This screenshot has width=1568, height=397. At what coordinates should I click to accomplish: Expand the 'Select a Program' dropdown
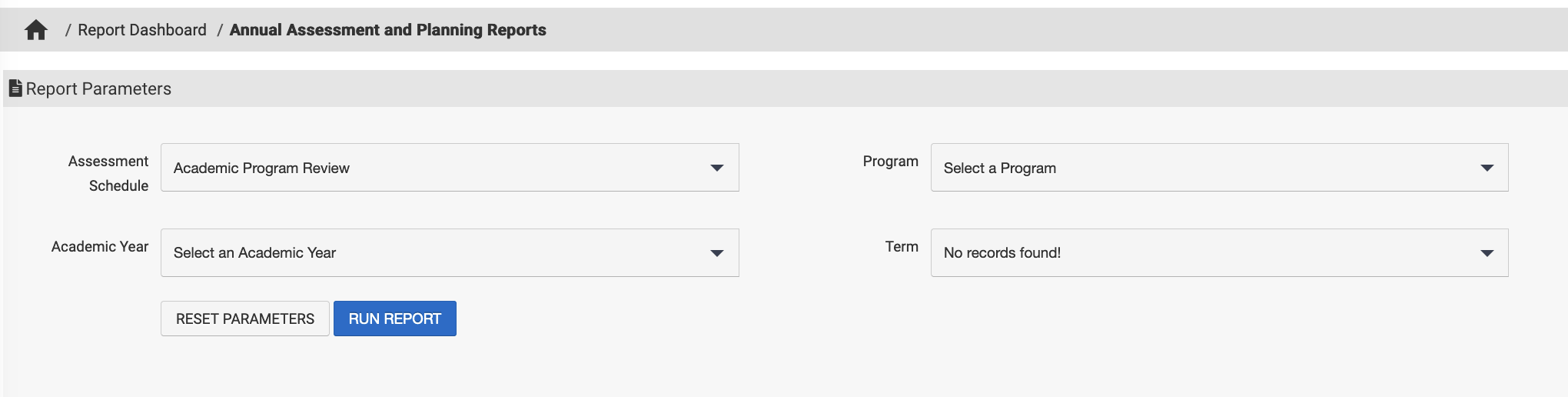pyautogui.click(x=1199, y=168)
